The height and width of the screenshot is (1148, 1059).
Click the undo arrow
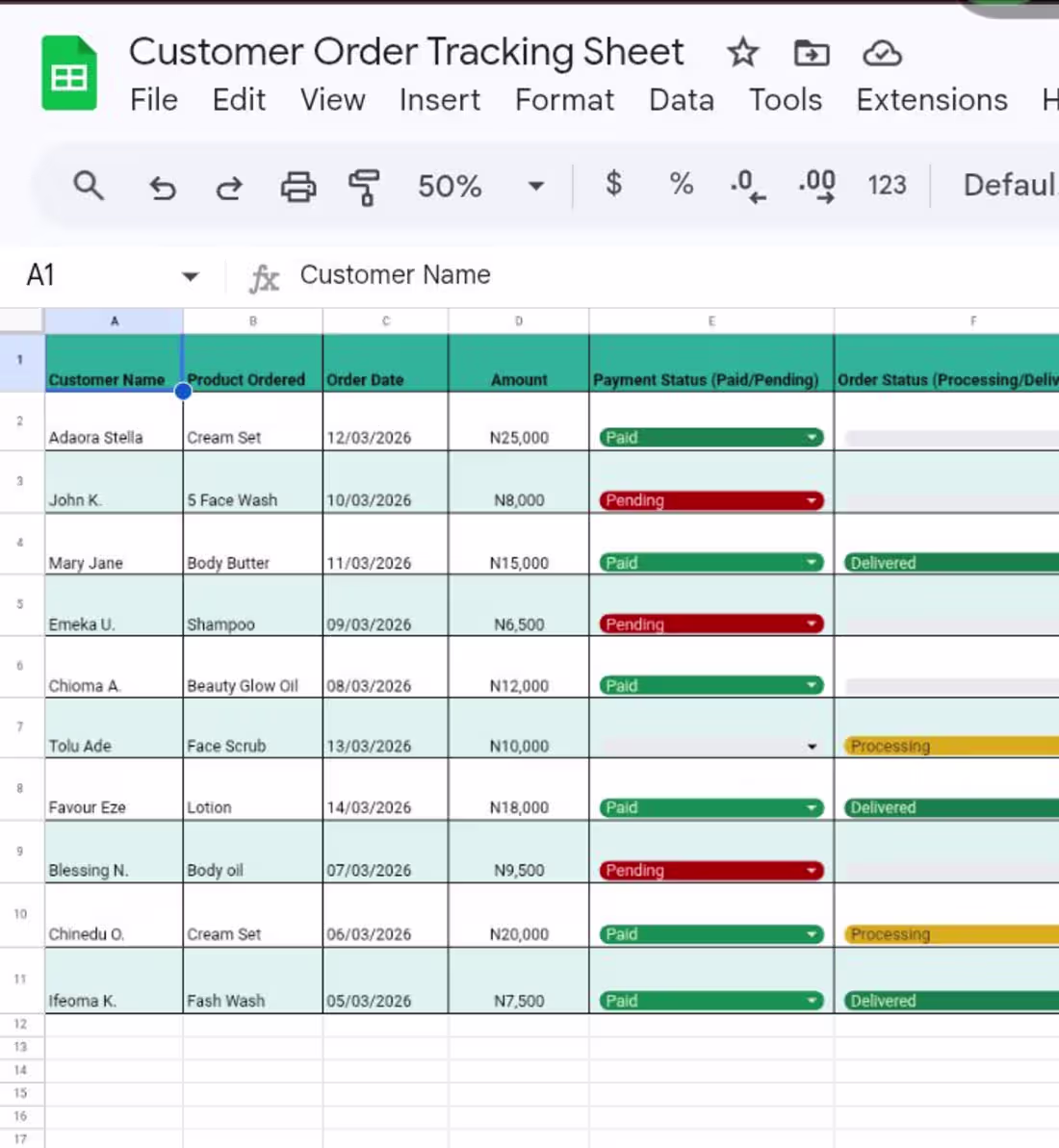(163, 188)
